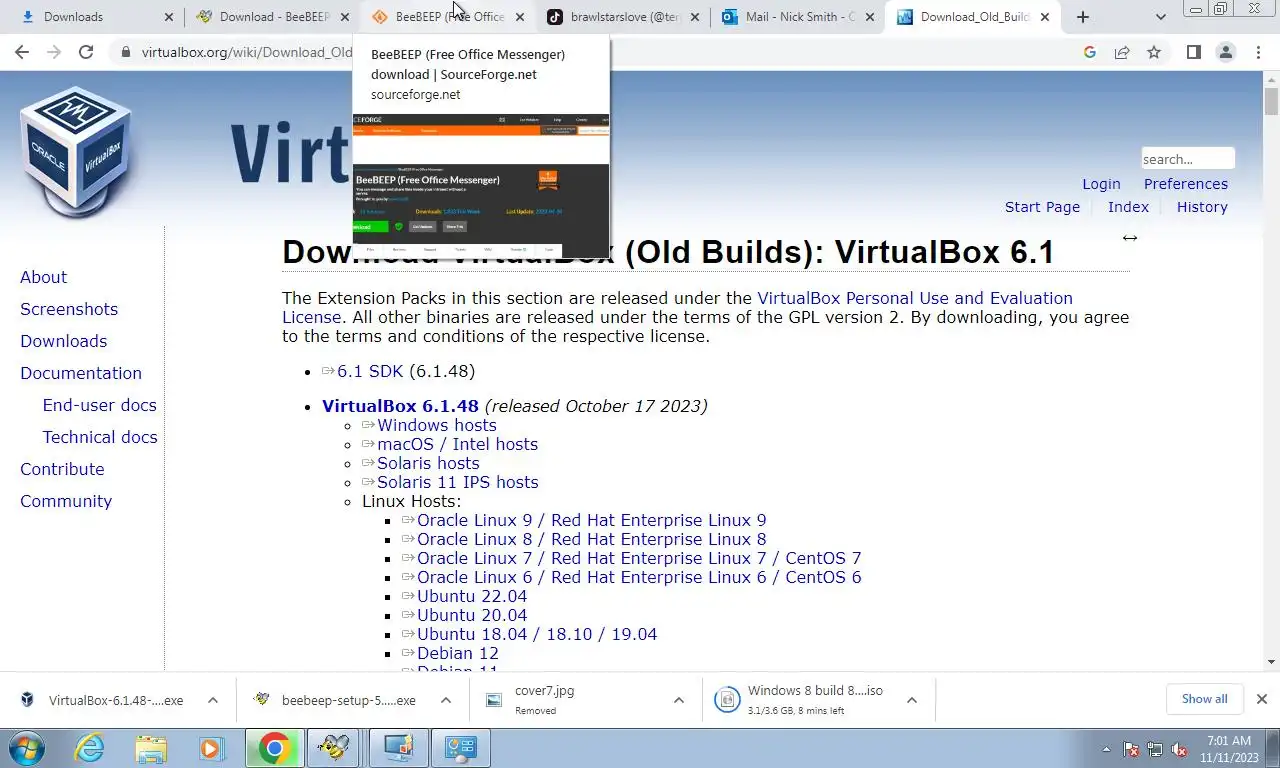The height and width of the screenshot is (768, 1280).
Task: Click the Google icon in address bar
Action: coord(1090,52)
